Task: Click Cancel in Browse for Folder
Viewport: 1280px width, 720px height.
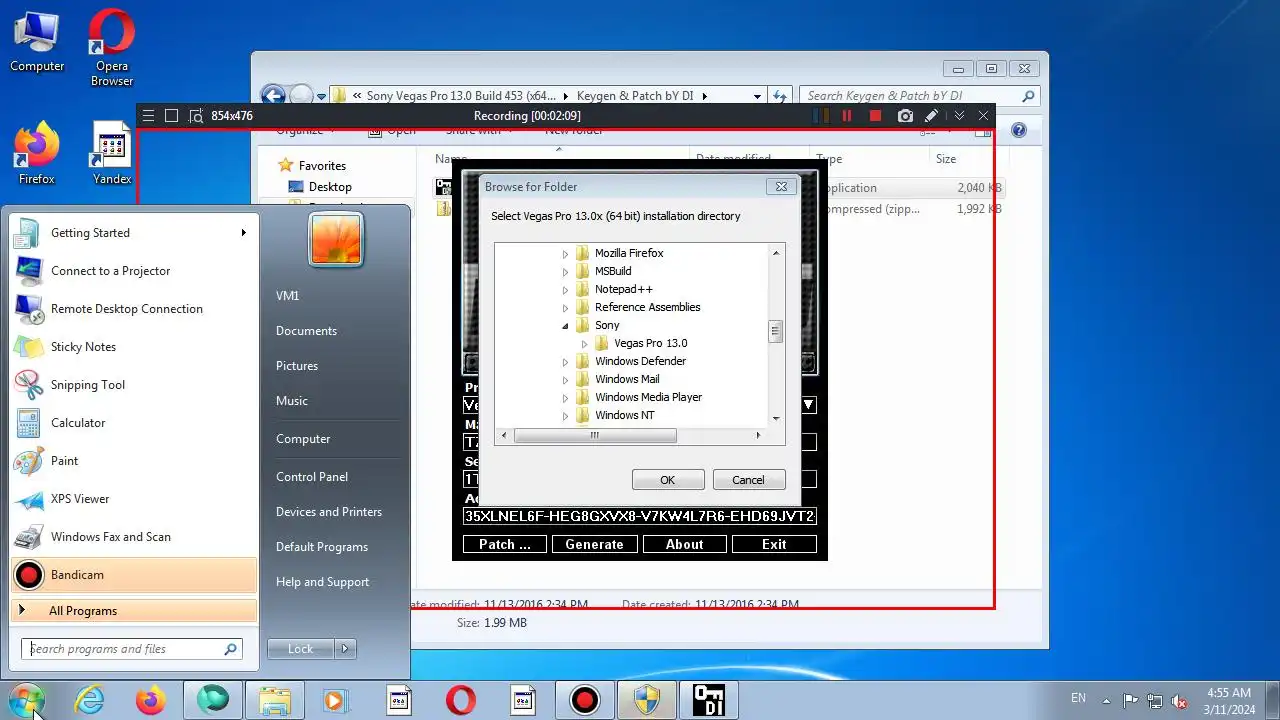Action: [x=748, y=480]
